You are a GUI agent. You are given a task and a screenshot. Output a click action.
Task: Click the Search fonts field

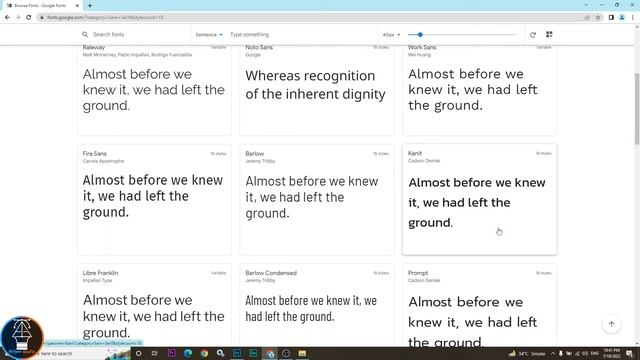[x=135, y=35]
